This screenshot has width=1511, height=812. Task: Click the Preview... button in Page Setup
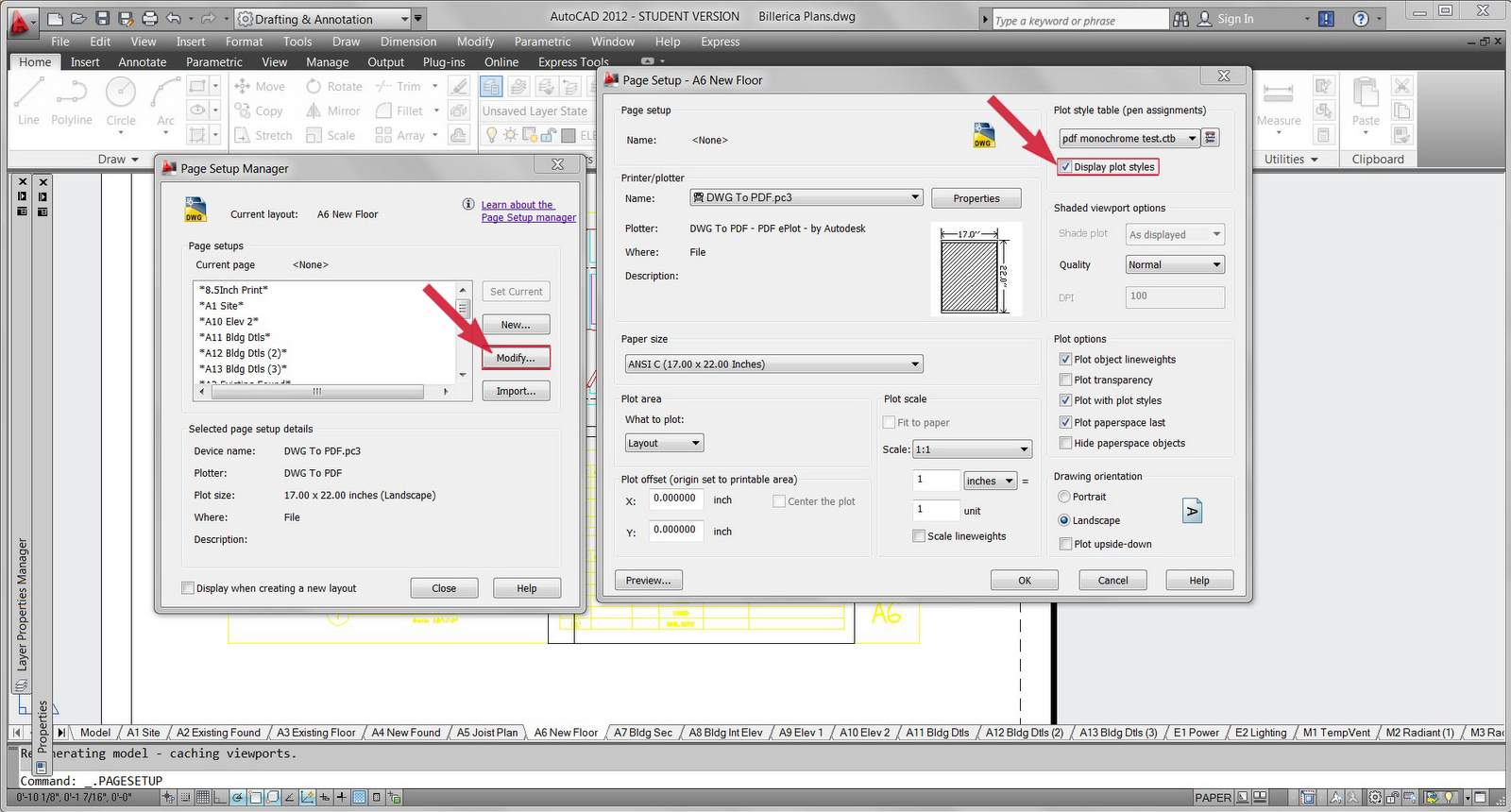tap(649, 581)
